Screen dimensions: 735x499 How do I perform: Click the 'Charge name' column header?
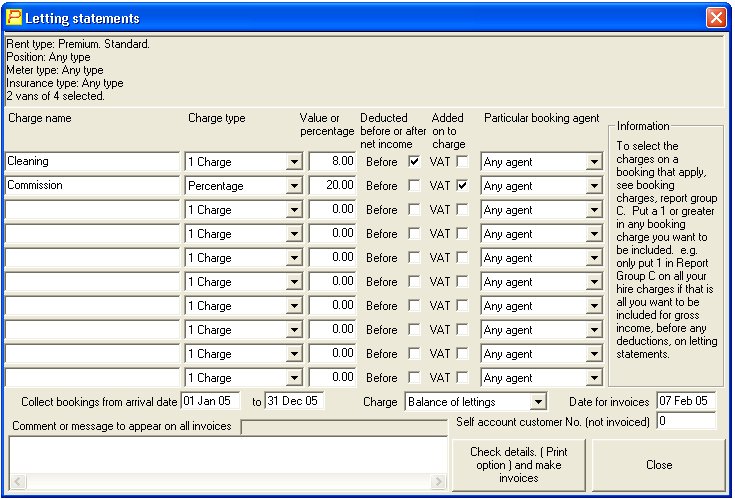click(x=40, y=118)
